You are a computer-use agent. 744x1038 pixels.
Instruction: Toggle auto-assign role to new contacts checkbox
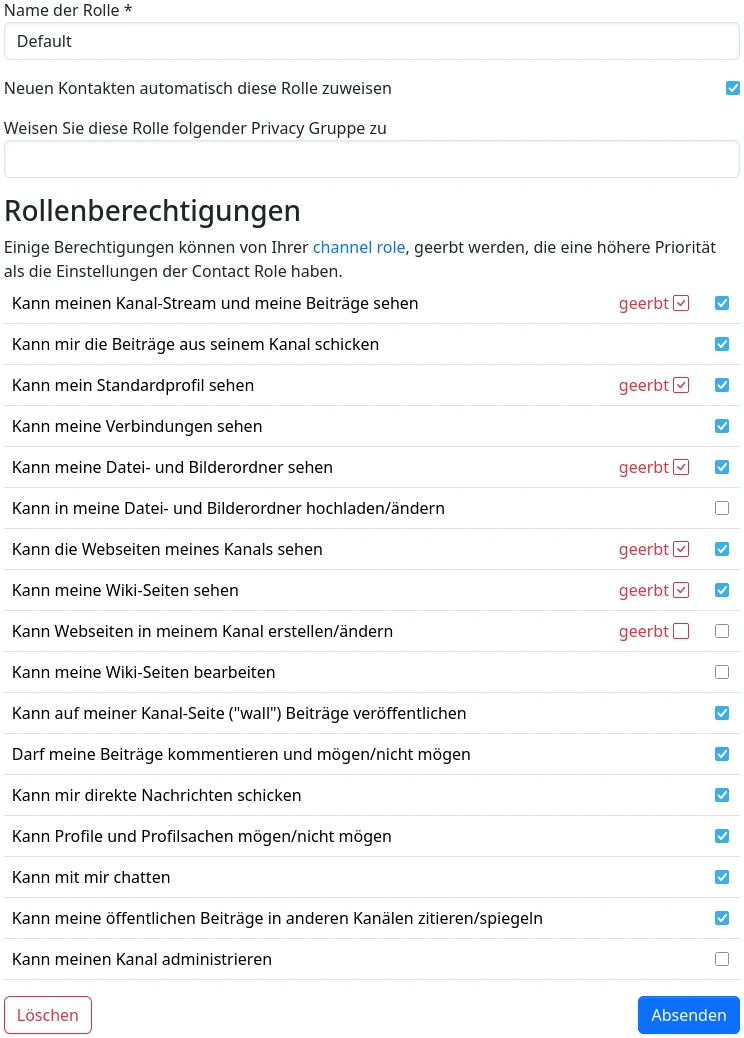click(x=733, y=88)
